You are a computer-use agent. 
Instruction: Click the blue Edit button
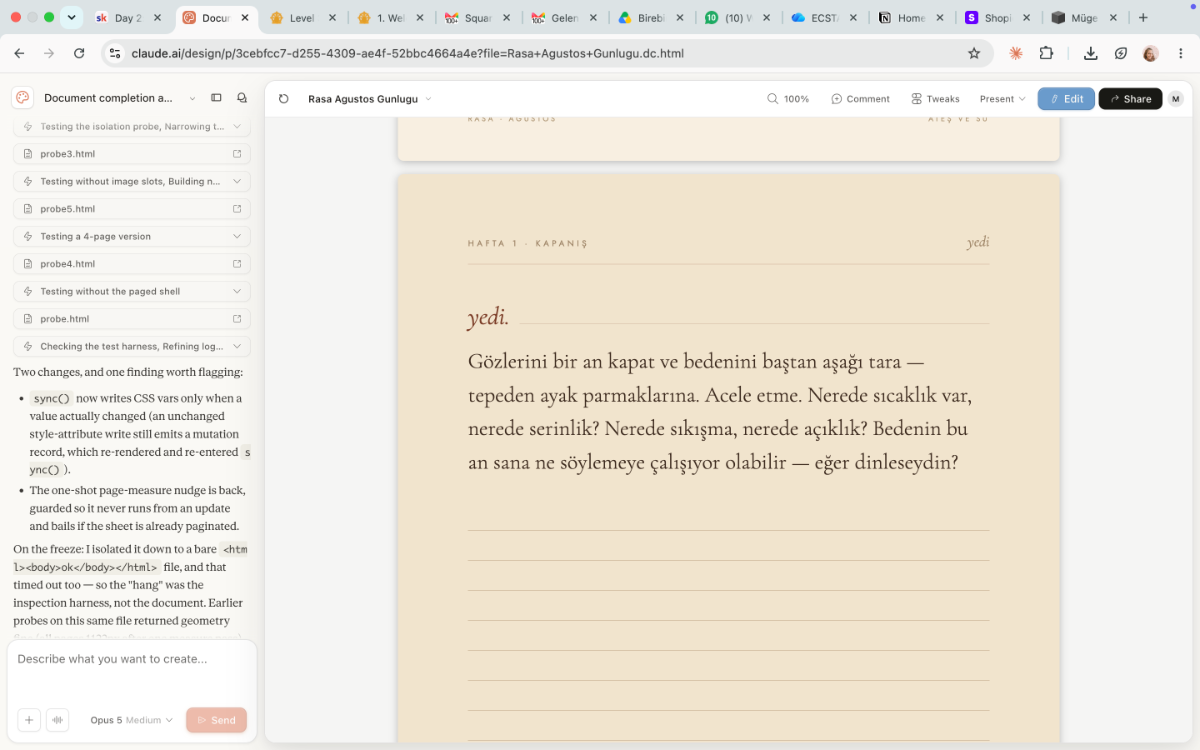pos(1066,99)
